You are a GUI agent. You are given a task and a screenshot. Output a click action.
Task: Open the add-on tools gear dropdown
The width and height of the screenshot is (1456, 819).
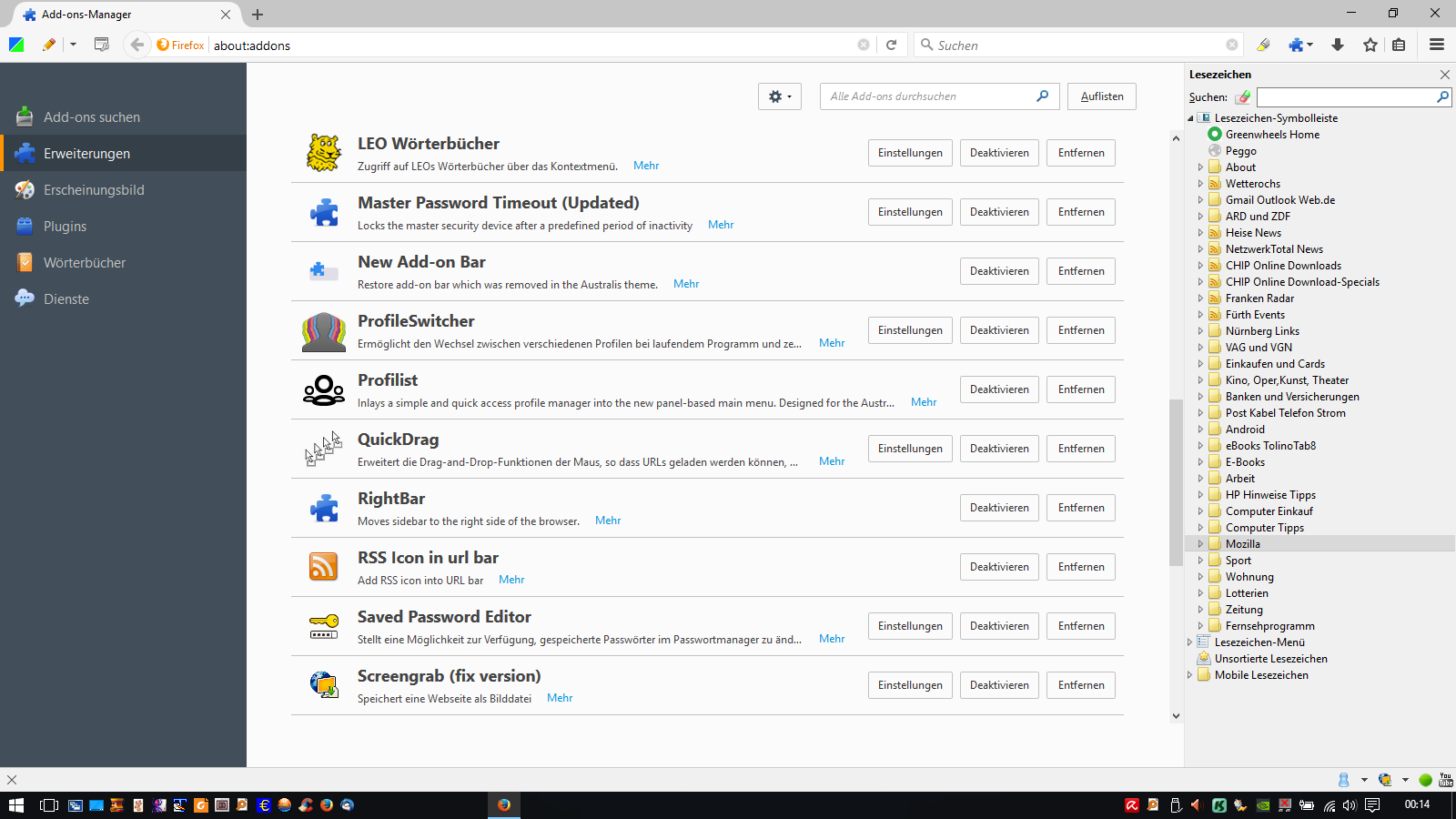(x=780, y=96)
